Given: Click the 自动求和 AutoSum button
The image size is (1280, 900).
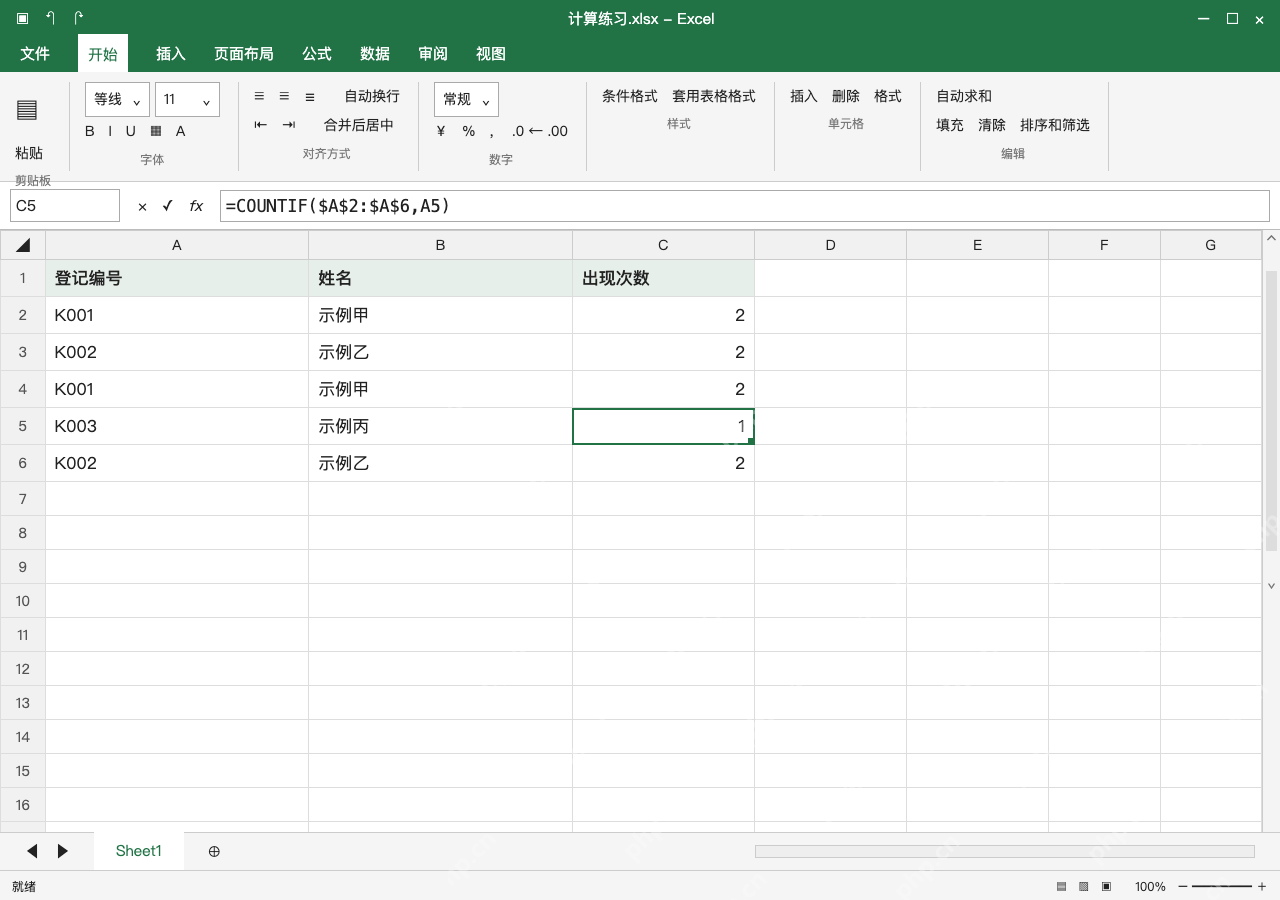Looking at the screenshot, I should pos(964,96).
